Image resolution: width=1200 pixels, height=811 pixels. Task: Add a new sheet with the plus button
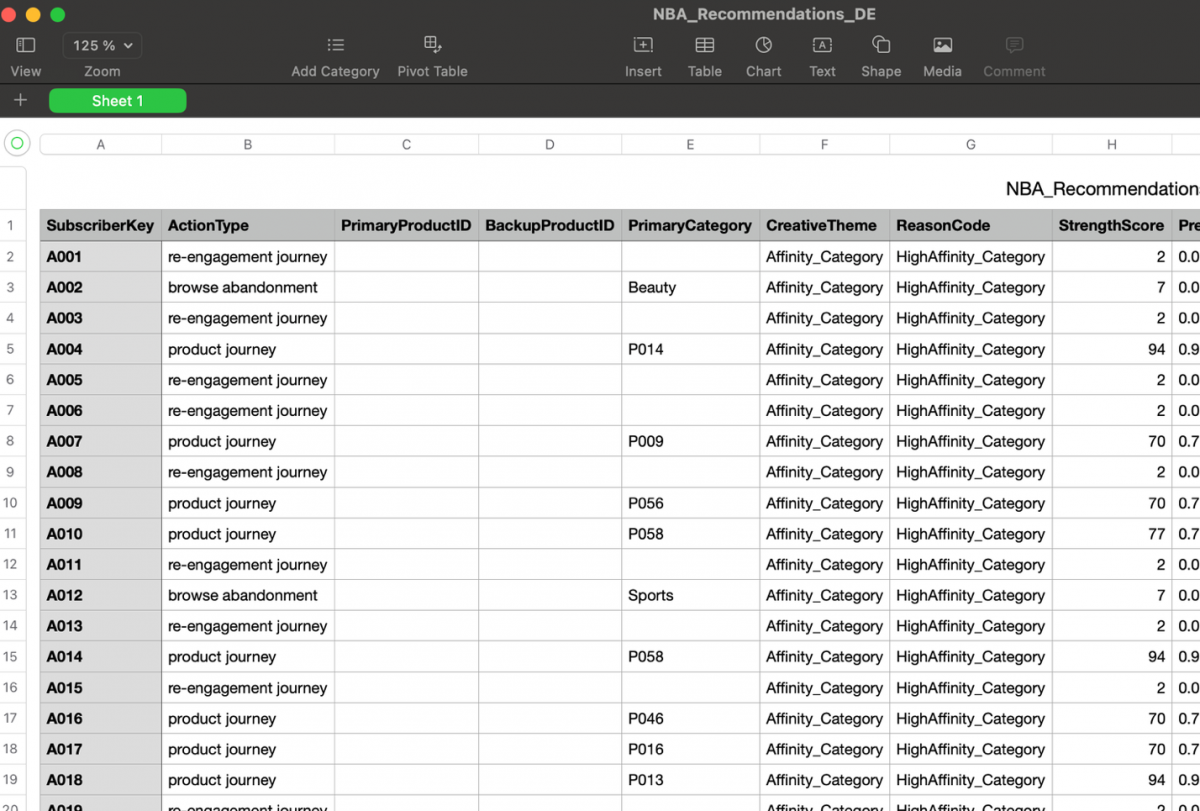[x=20, y=100]
